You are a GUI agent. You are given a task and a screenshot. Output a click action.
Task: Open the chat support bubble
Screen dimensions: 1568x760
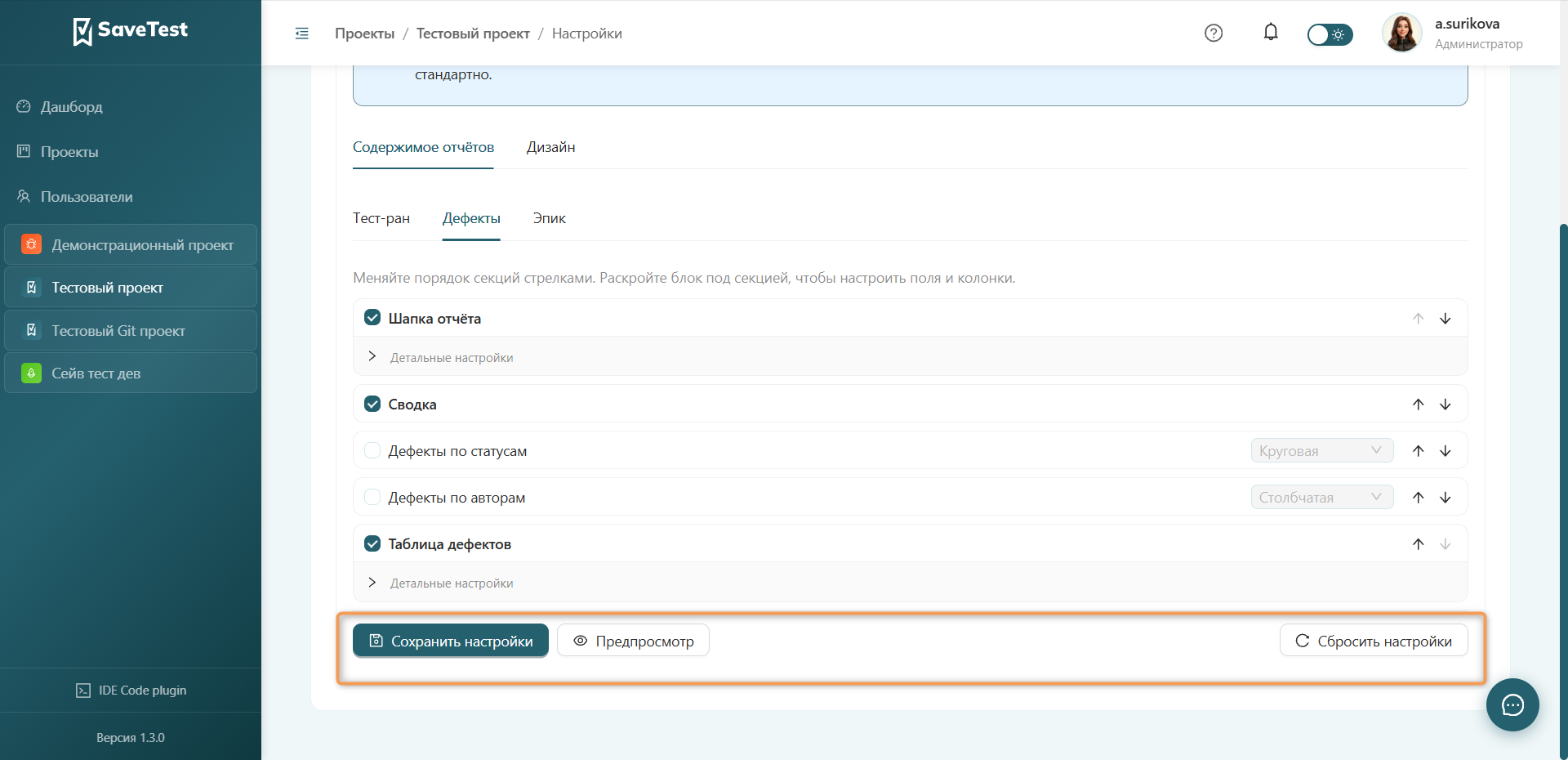[1512, 704]
